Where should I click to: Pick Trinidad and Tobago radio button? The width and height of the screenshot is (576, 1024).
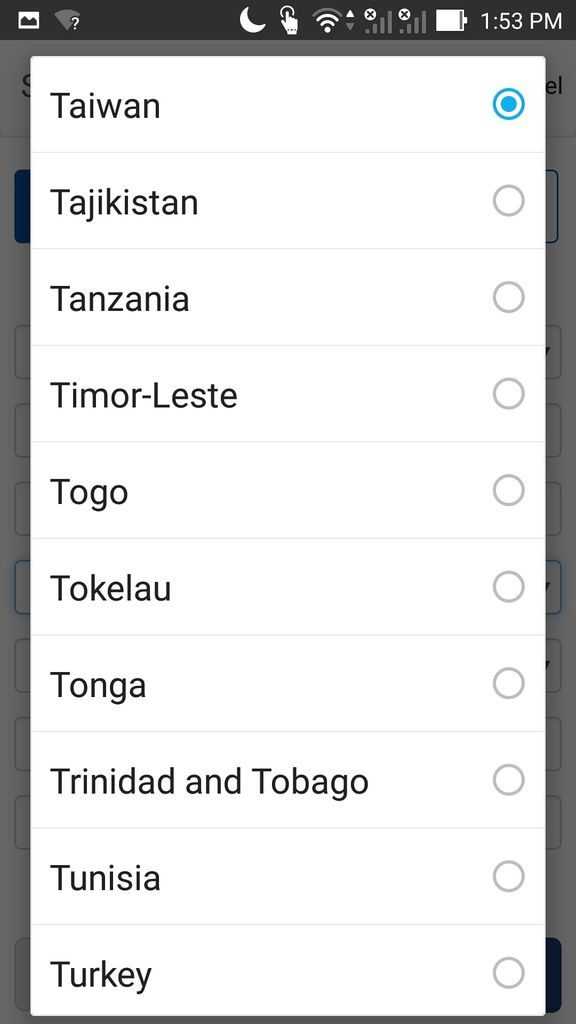[508, 780]
